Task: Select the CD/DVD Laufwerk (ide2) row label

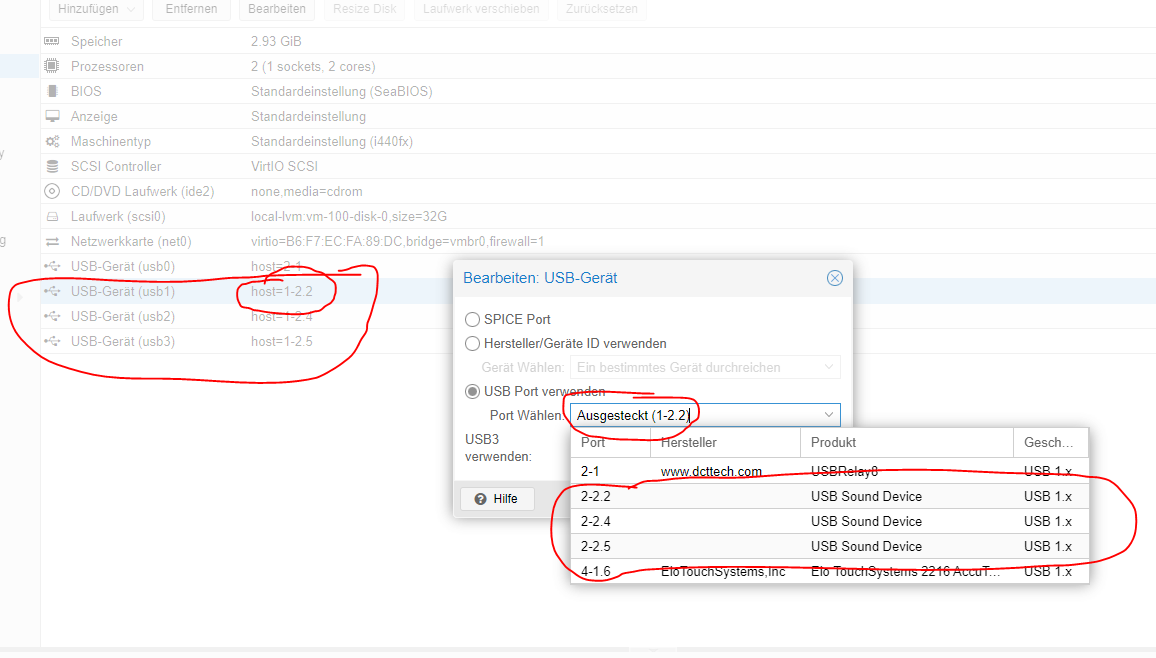Action: pyautogui.click(x=142, y=192)
